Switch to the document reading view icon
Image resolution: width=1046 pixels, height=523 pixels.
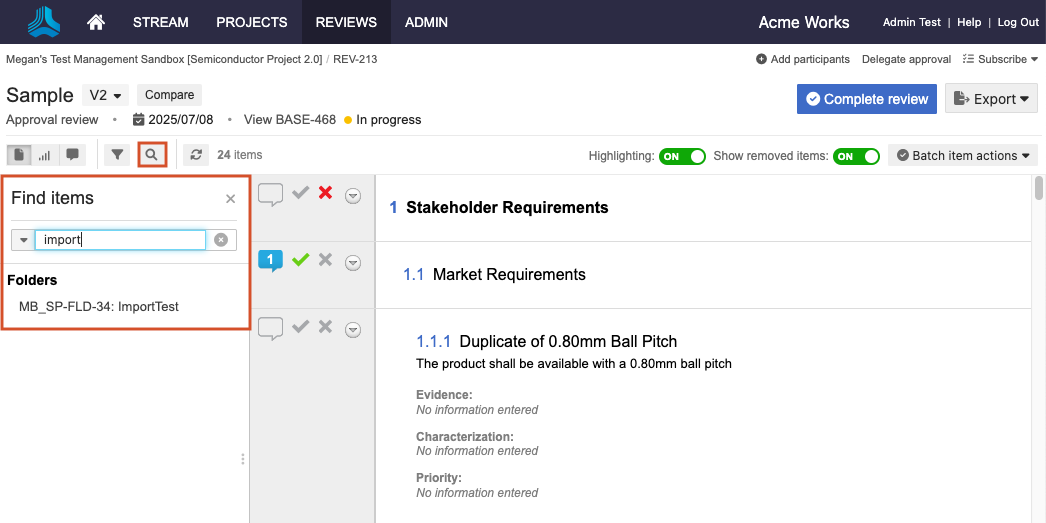[19, 155]
